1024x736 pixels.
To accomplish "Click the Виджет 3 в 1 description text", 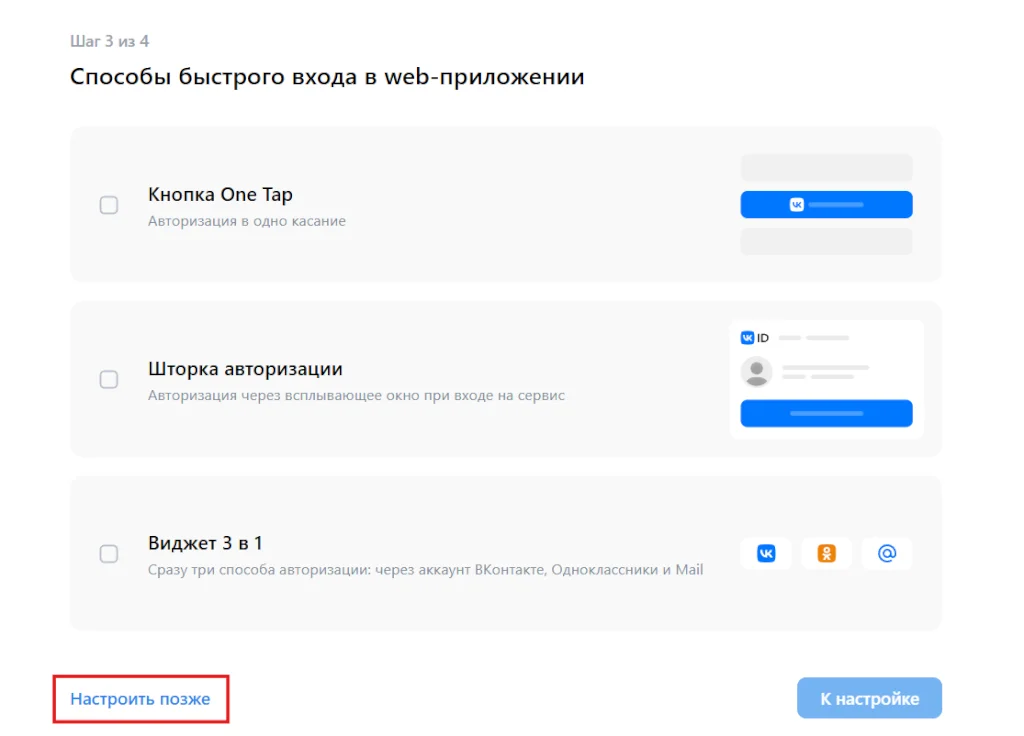I will [x=425, y=570].
